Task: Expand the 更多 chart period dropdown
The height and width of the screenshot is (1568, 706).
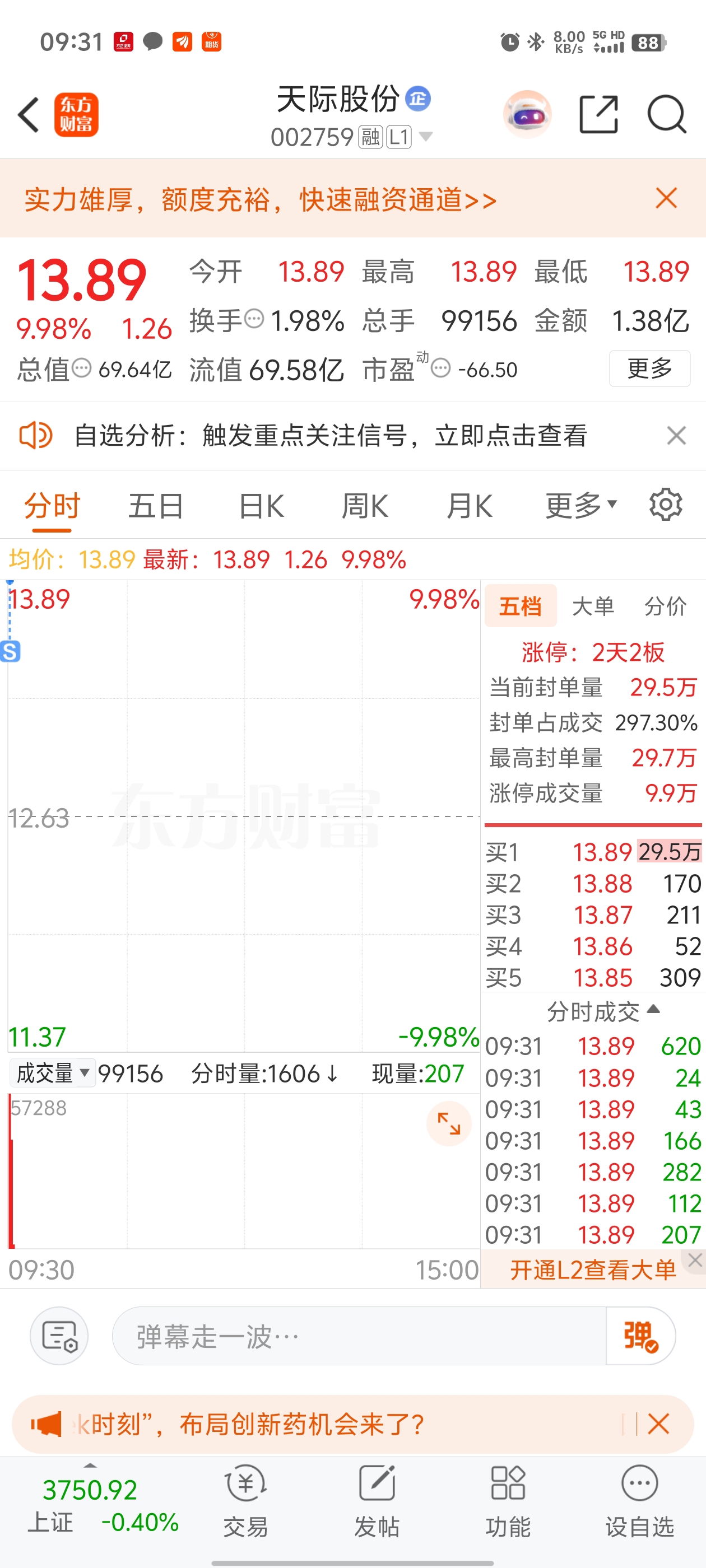Action: point(580,505)
